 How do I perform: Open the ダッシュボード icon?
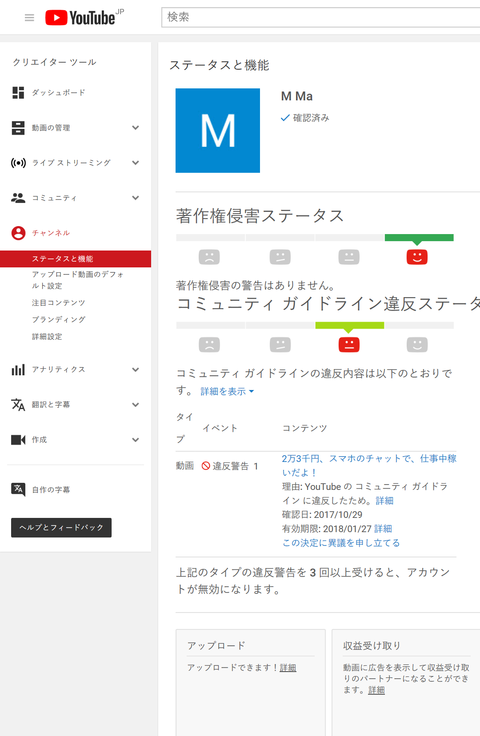18,92
